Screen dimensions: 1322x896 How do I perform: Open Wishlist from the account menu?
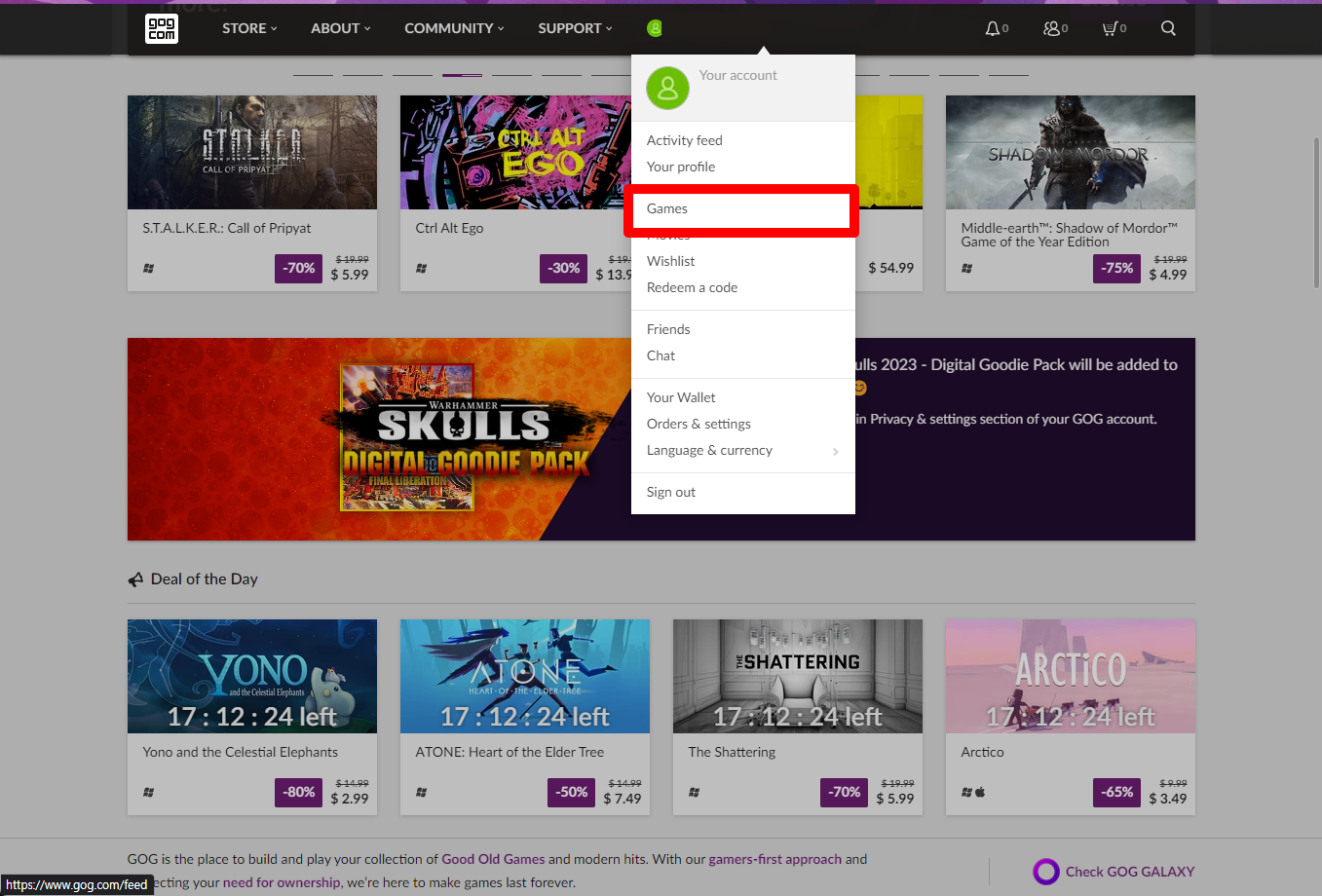[x=671, y=261]
